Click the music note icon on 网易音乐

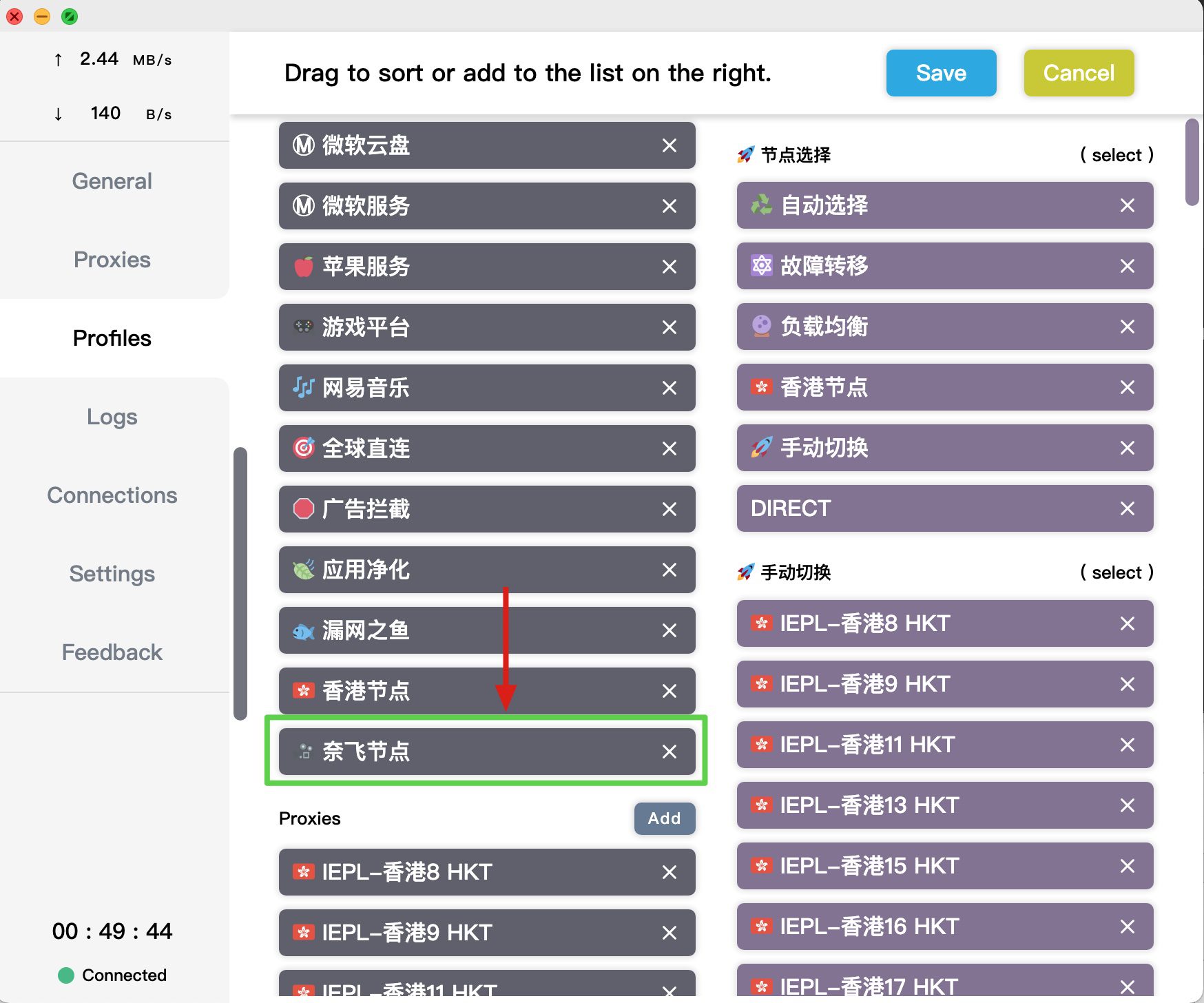304,388
